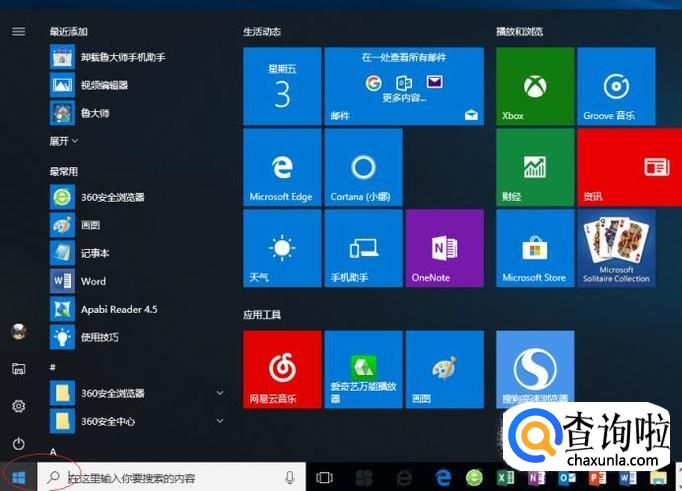
Task: Open the 爱奇艺万能播放器 tile
Action: coord(364,370)
